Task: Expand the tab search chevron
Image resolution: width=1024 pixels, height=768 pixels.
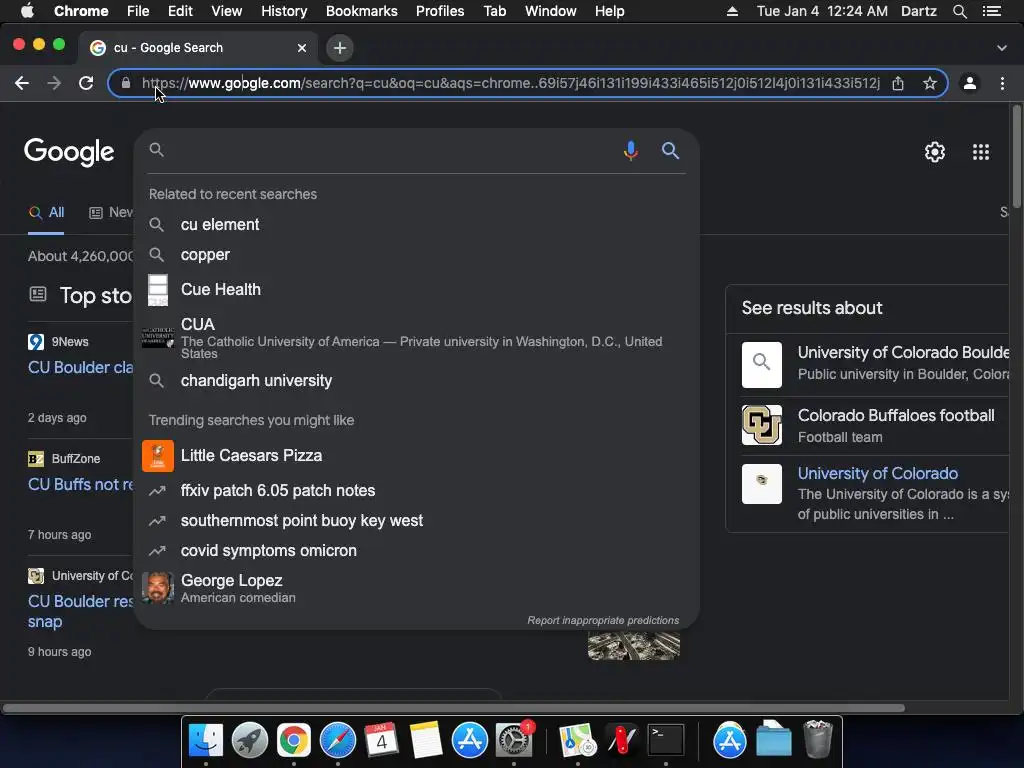Action: pos(1002,48)
